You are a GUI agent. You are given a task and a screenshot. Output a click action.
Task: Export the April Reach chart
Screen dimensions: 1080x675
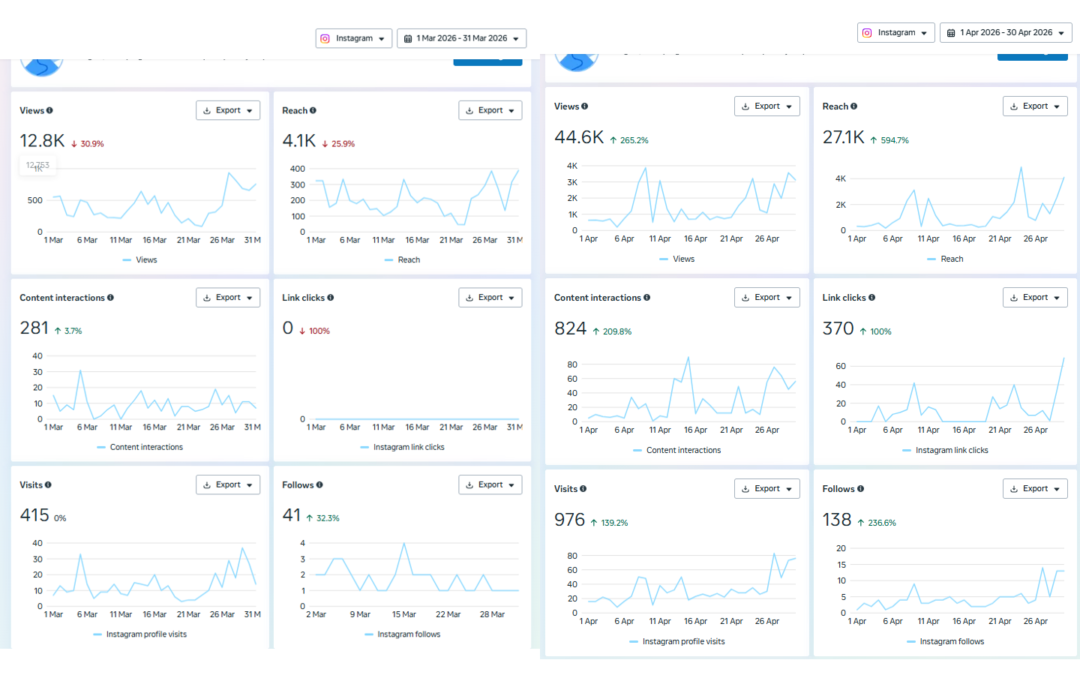click(1035, 106)
